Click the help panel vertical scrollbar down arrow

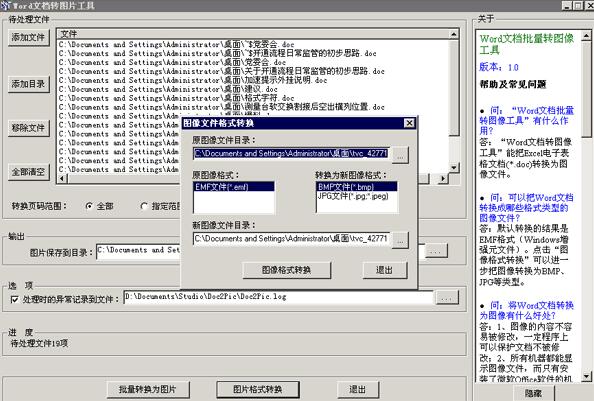pos(586,376)
